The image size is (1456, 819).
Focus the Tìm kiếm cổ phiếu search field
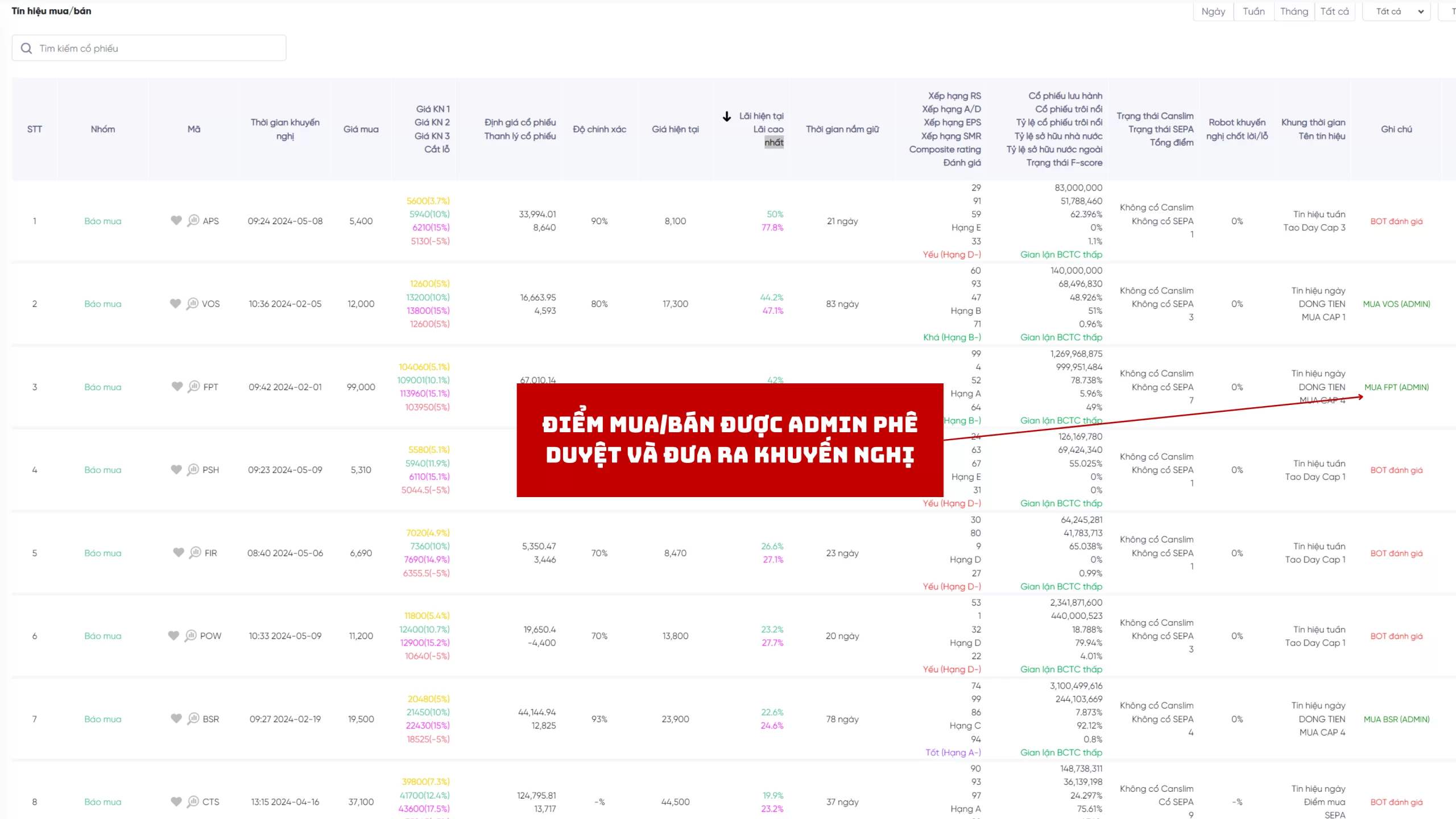click(149, 48)
